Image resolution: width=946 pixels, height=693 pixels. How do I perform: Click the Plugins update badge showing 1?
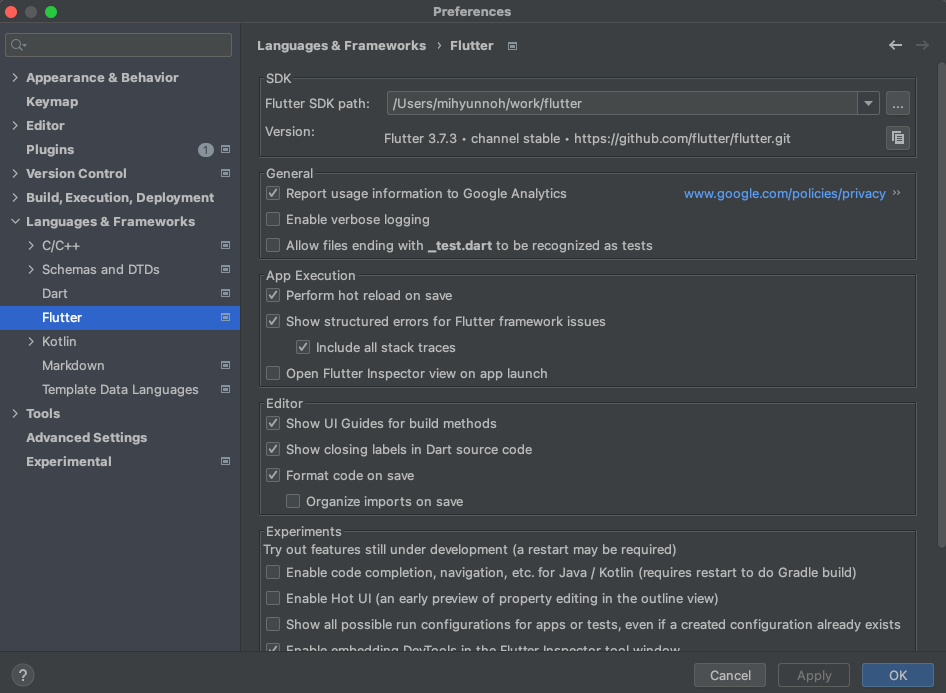pos(206,150)
